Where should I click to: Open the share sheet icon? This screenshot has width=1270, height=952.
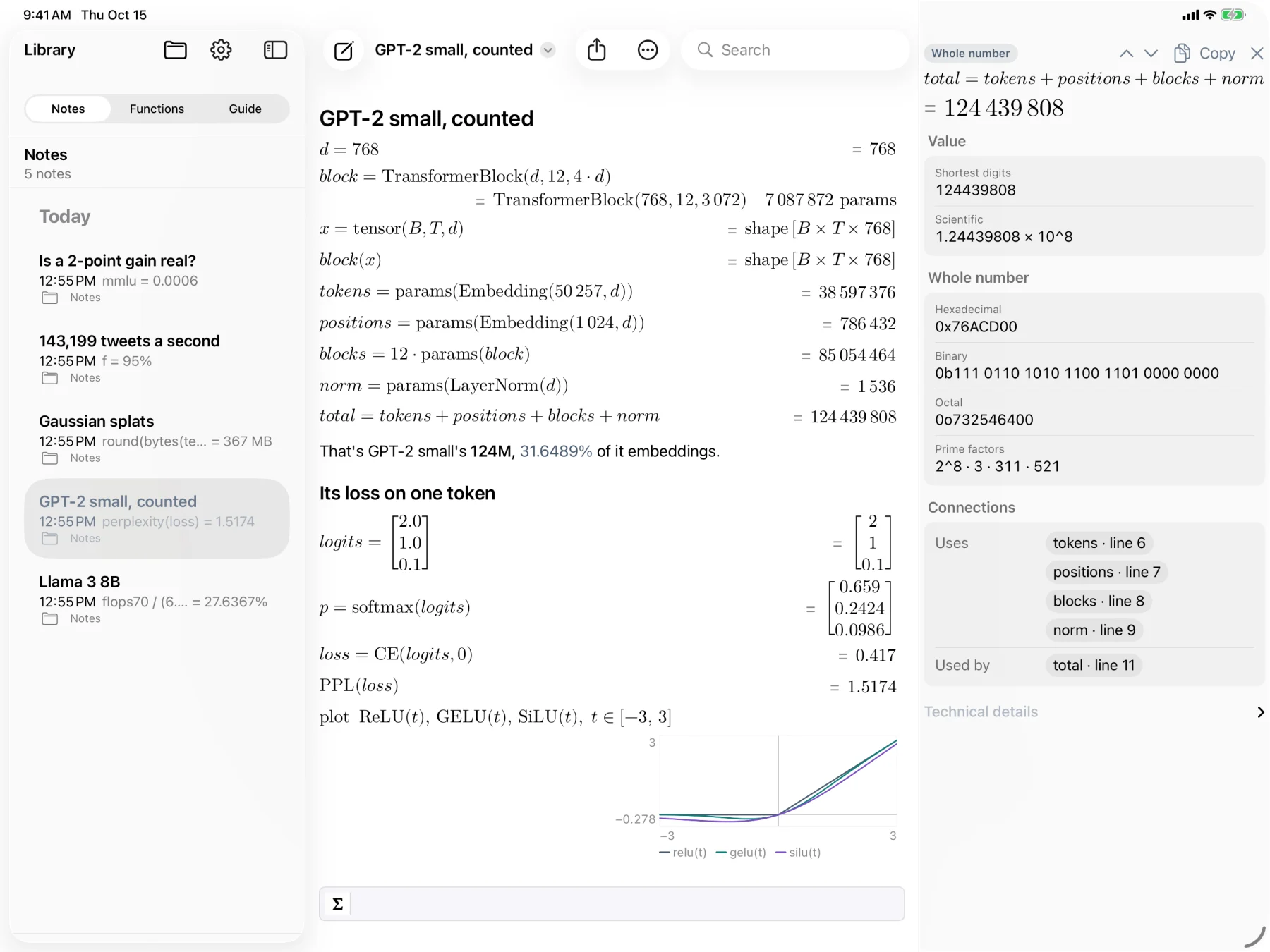click(x=596, y=50)
